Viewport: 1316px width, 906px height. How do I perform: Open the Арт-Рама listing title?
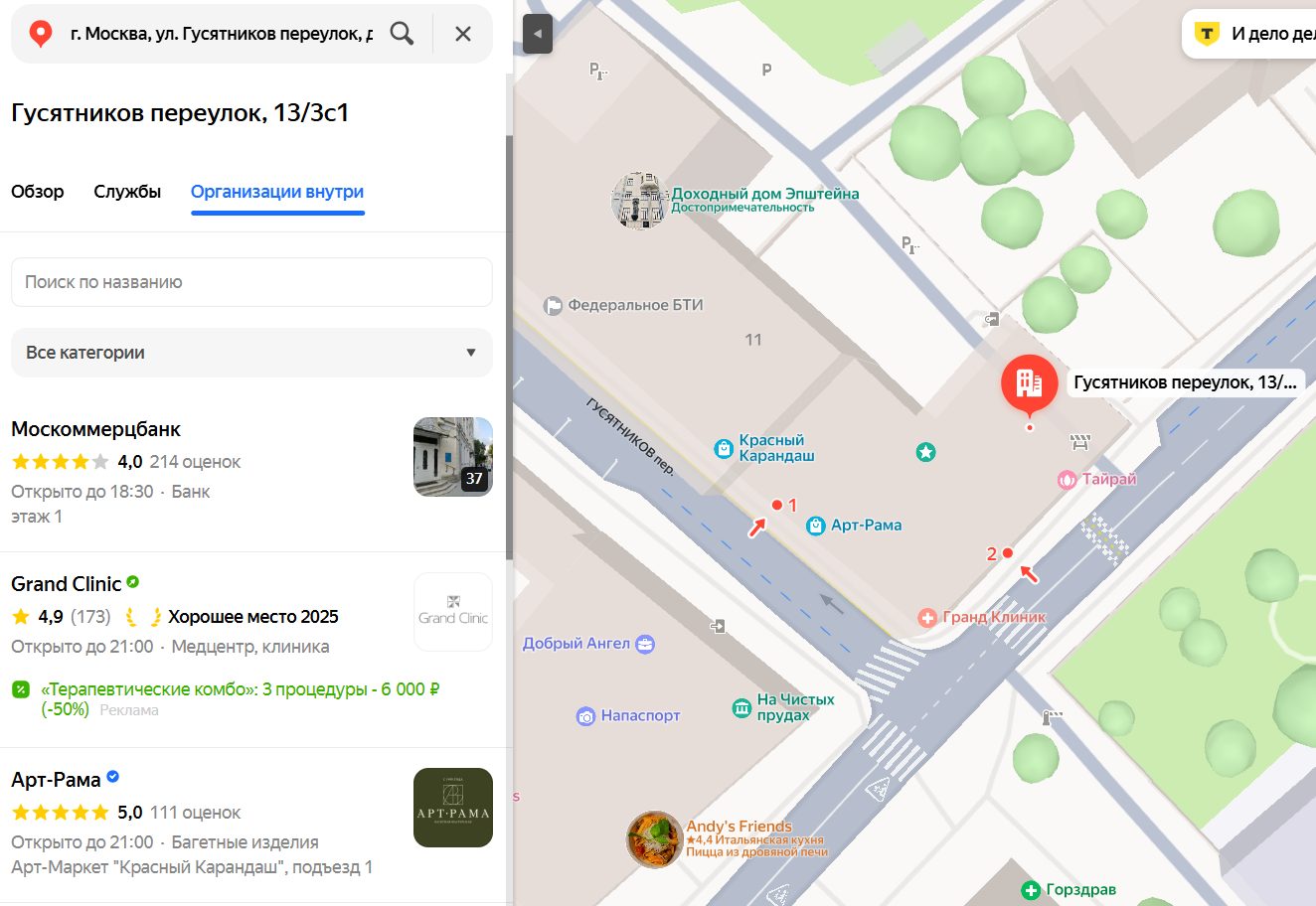[x=56, y=780]
